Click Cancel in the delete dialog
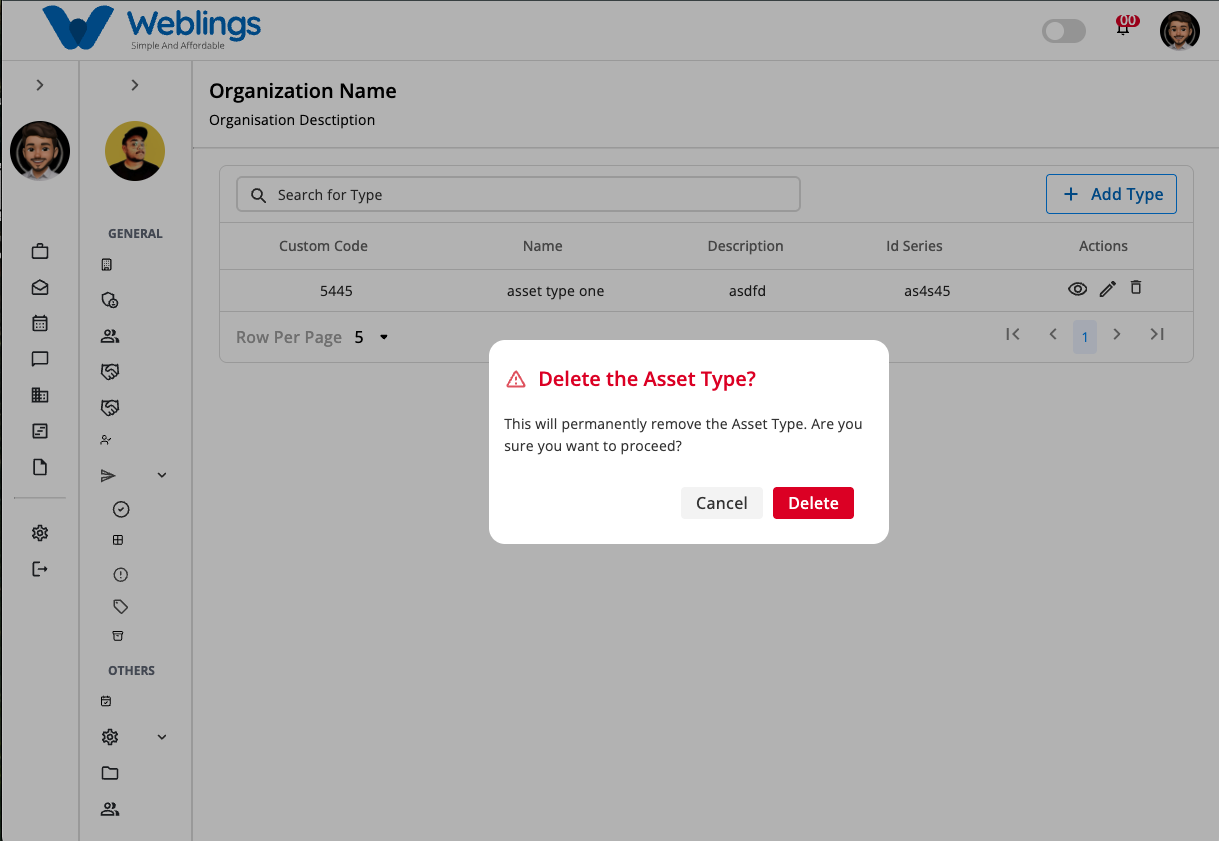The image size is (1219, 841). pyautogui.click(x=722, y=503)
